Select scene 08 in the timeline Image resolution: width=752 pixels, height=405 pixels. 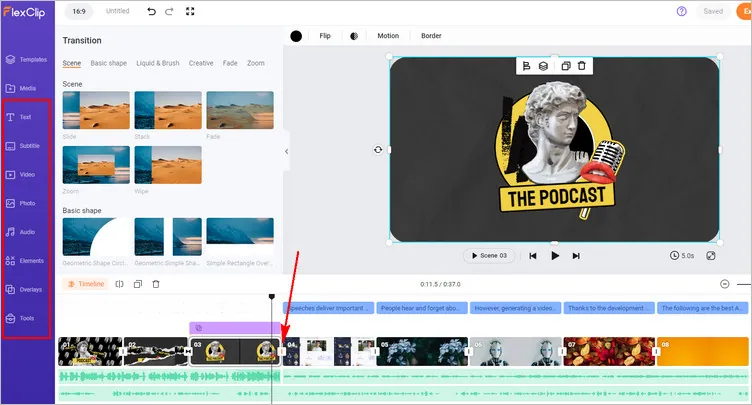[x=702, y=351]
